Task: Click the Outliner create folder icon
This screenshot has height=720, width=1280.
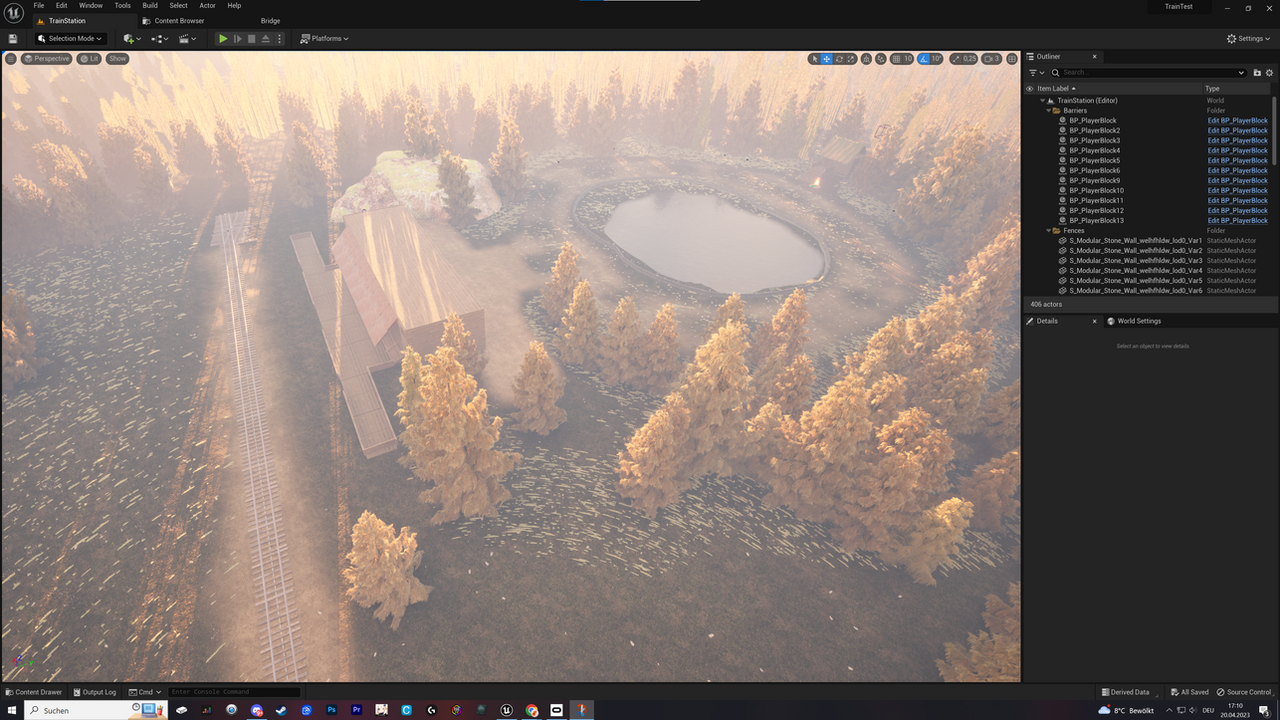Action: tap(1257, 73)
